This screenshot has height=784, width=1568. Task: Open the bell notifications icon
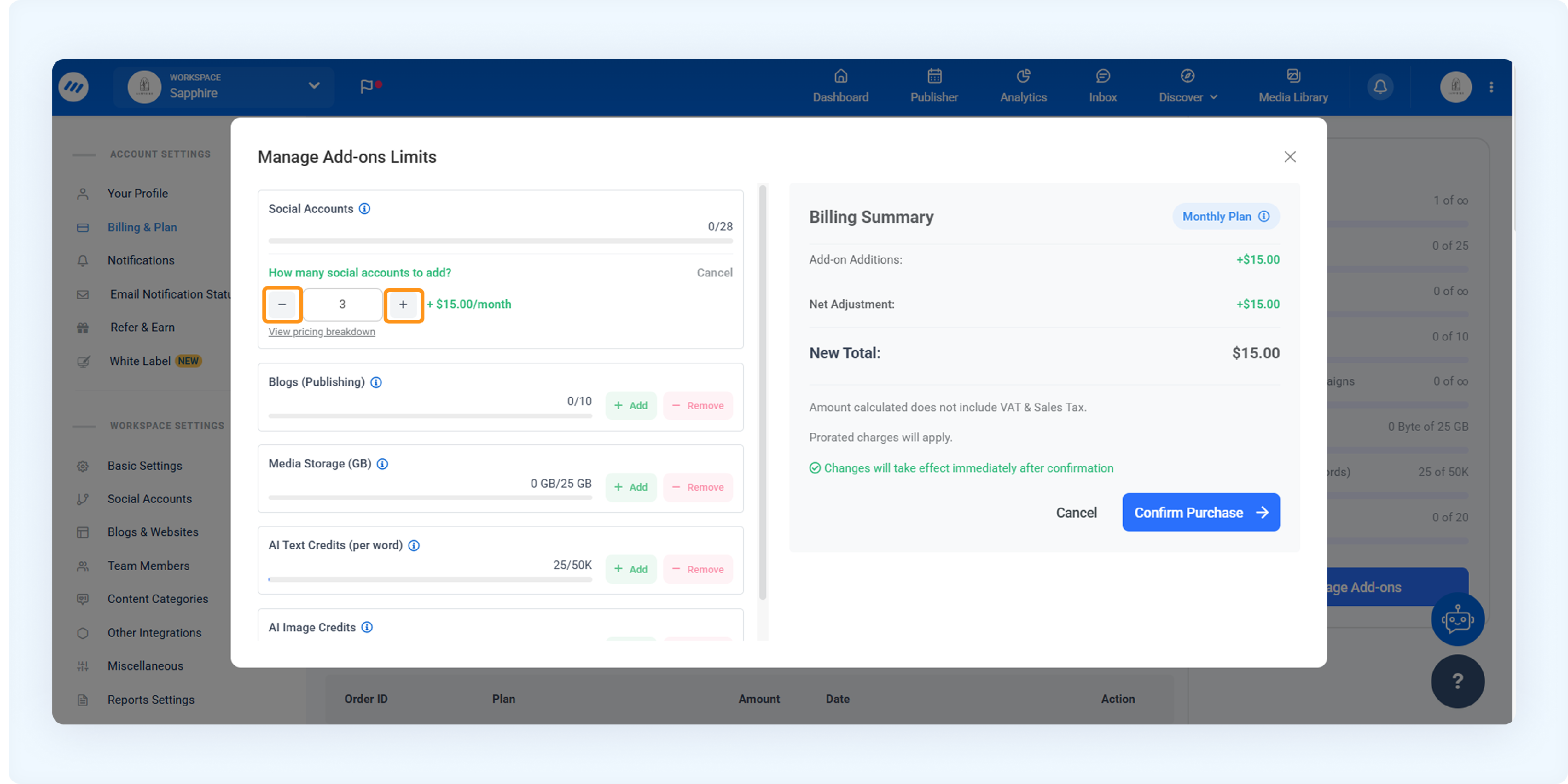coord(1380,87)
